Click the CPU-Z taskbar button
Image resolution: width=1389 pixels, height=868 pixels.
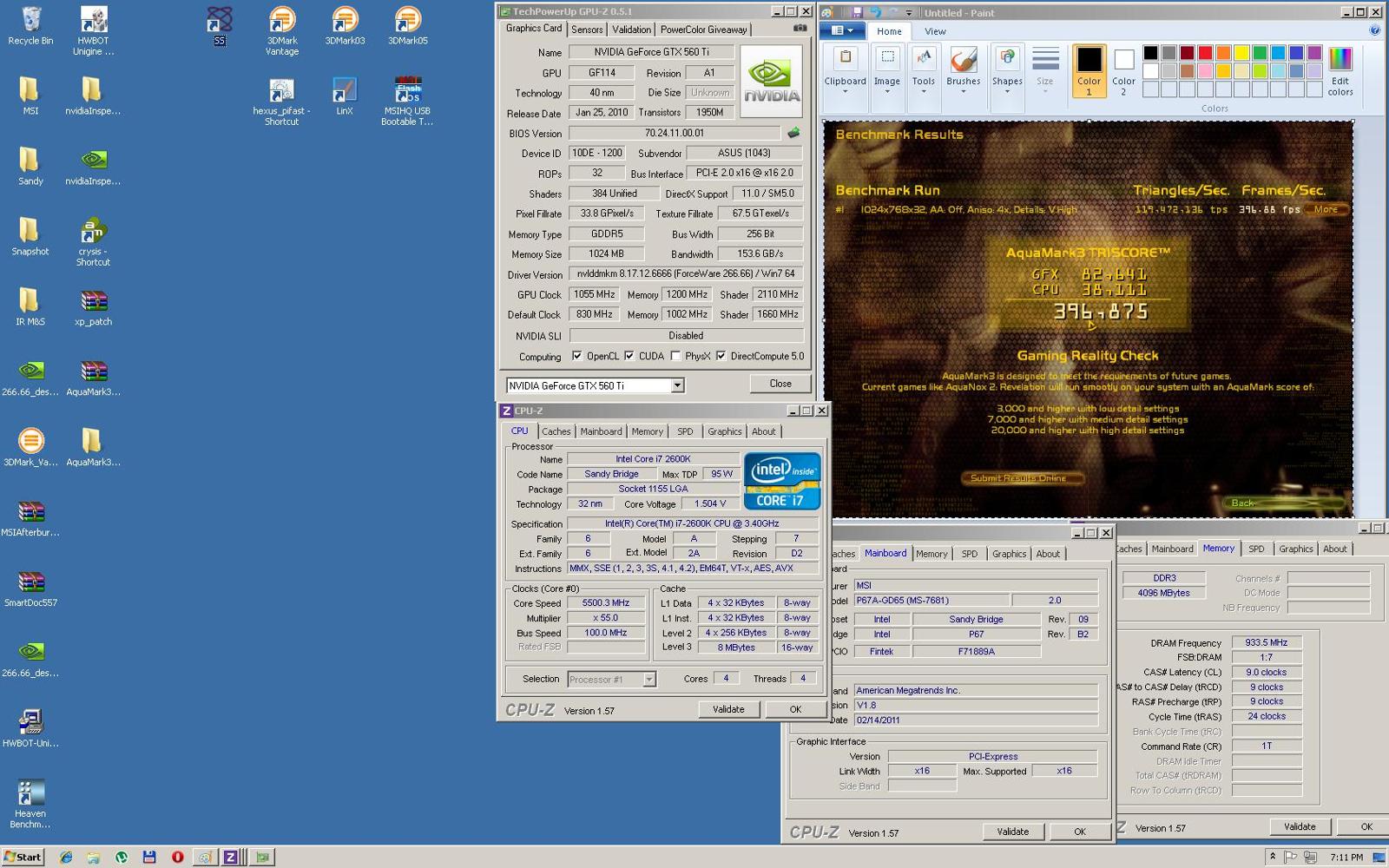pyautogui.click(x=231, y=857)
